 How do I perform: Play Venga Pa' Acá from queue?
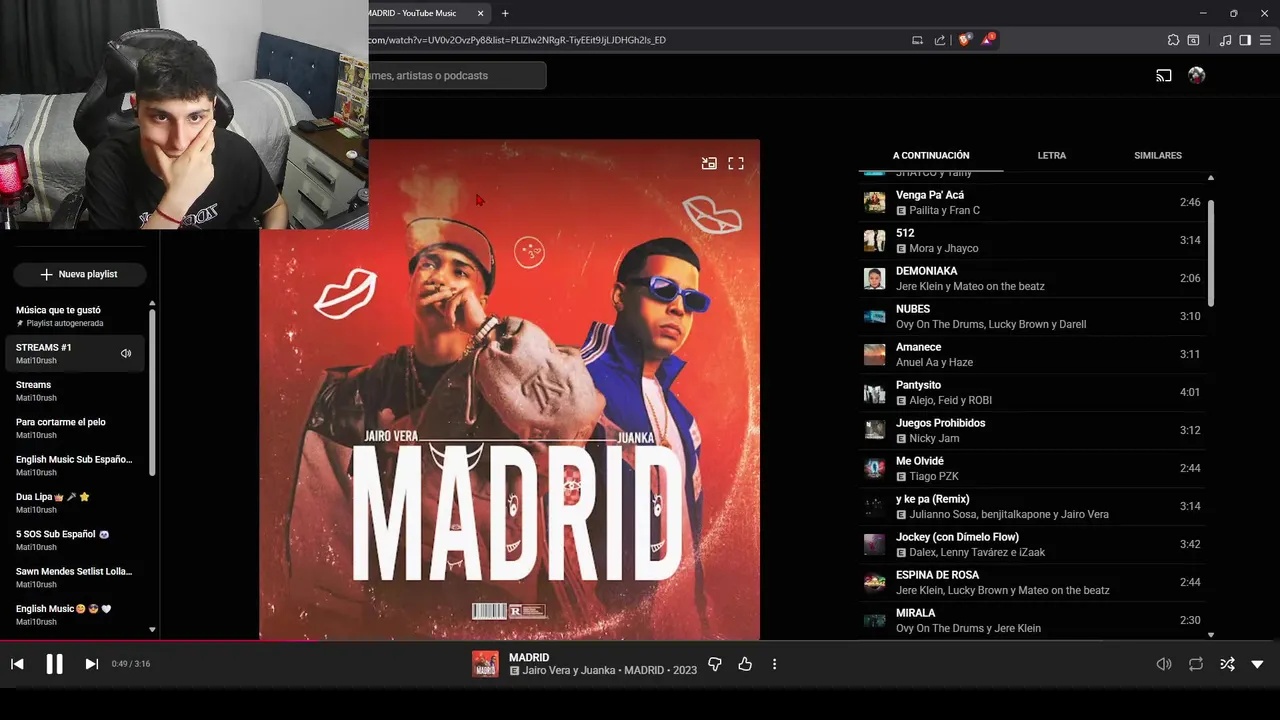tap(1032, 202)
